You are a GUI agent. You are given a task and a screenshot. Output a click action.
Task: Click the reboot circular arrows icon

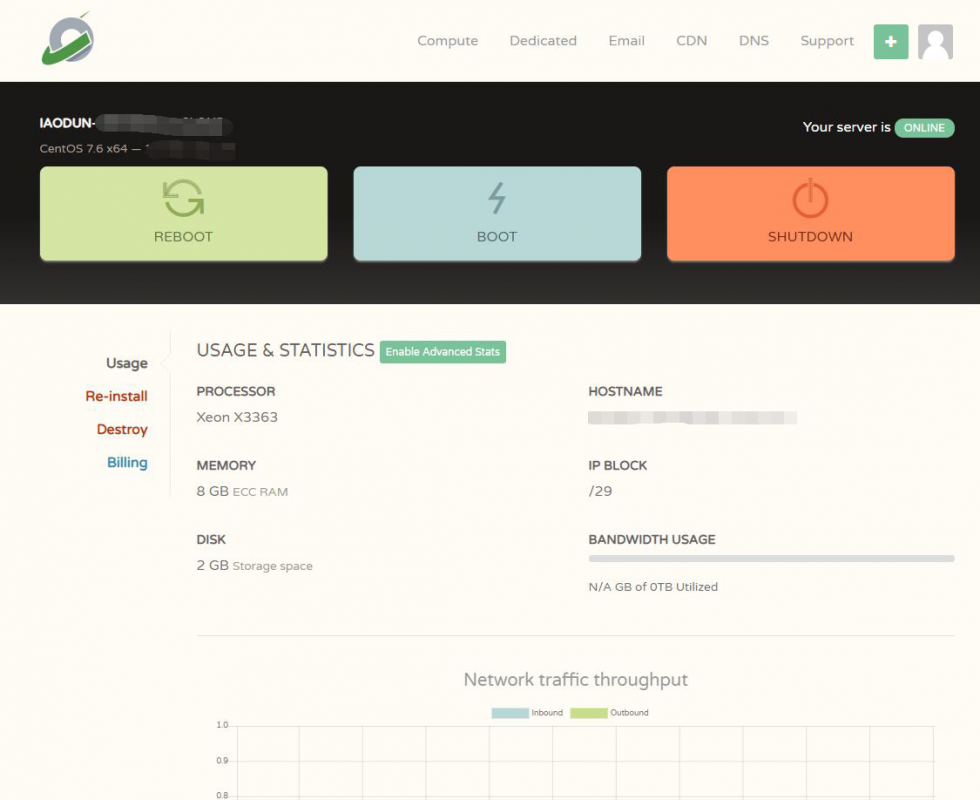pos(183,198)
